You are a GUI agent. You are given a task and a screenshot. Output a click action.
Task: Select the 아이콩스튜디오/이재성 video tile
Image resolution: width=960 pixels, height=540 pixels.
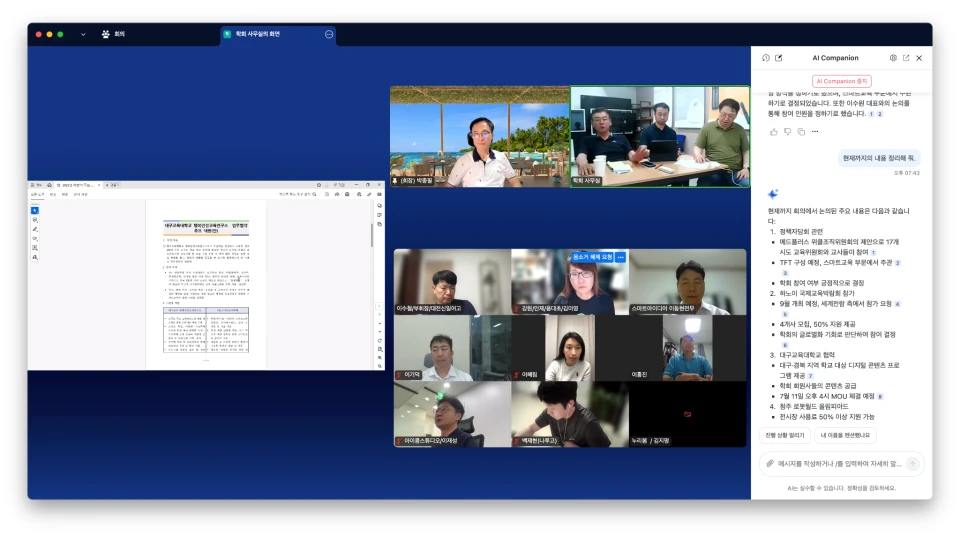click(452, 414)
